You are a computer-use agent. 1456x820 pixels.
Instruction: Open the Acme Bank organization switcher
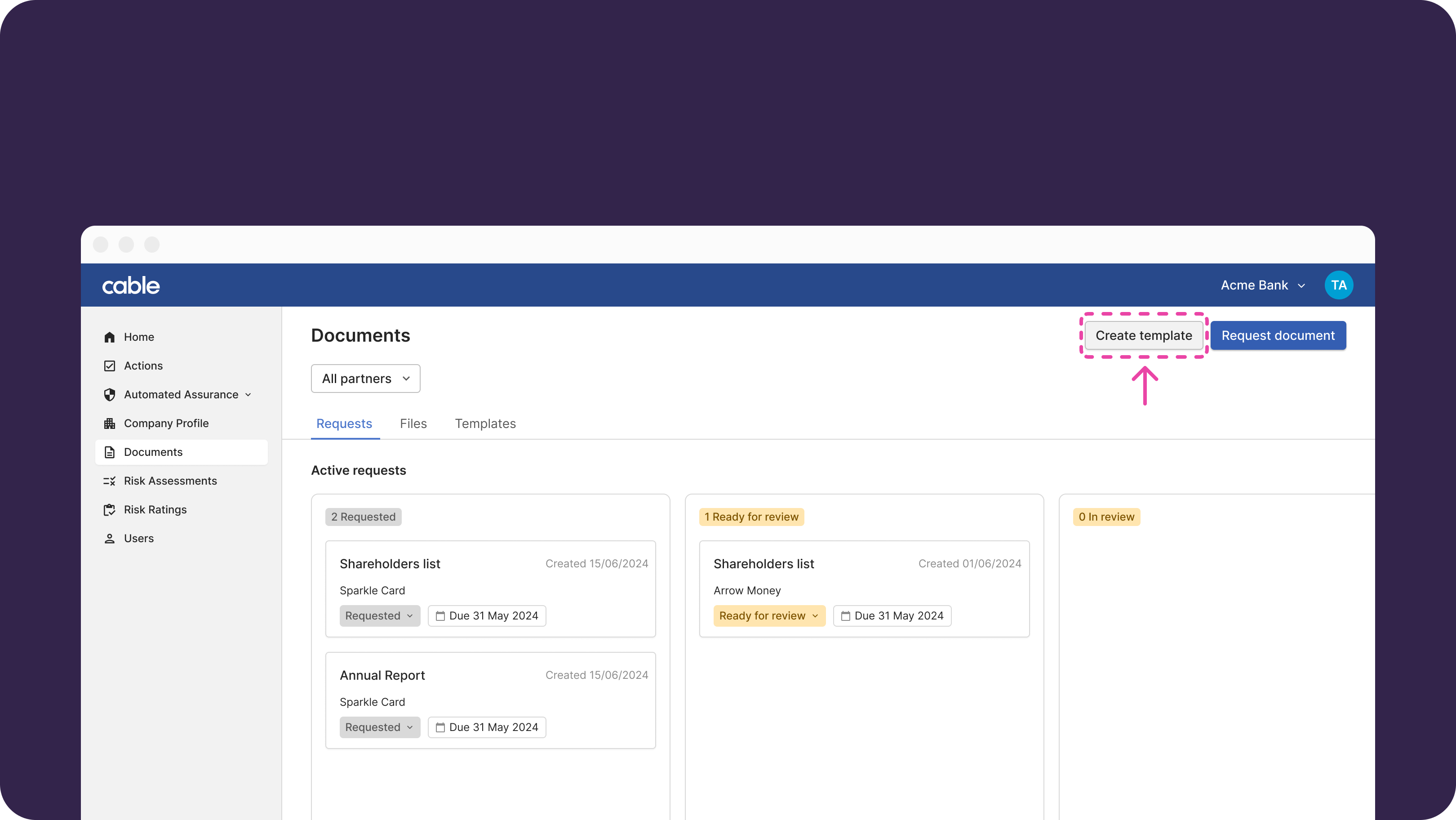coord(1262,285)
